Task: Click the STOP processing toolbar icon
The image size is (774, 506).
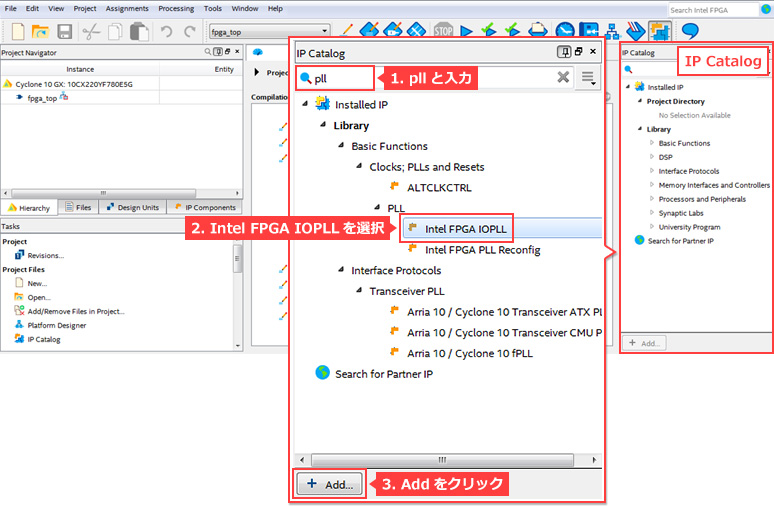Action: point(443,31)
